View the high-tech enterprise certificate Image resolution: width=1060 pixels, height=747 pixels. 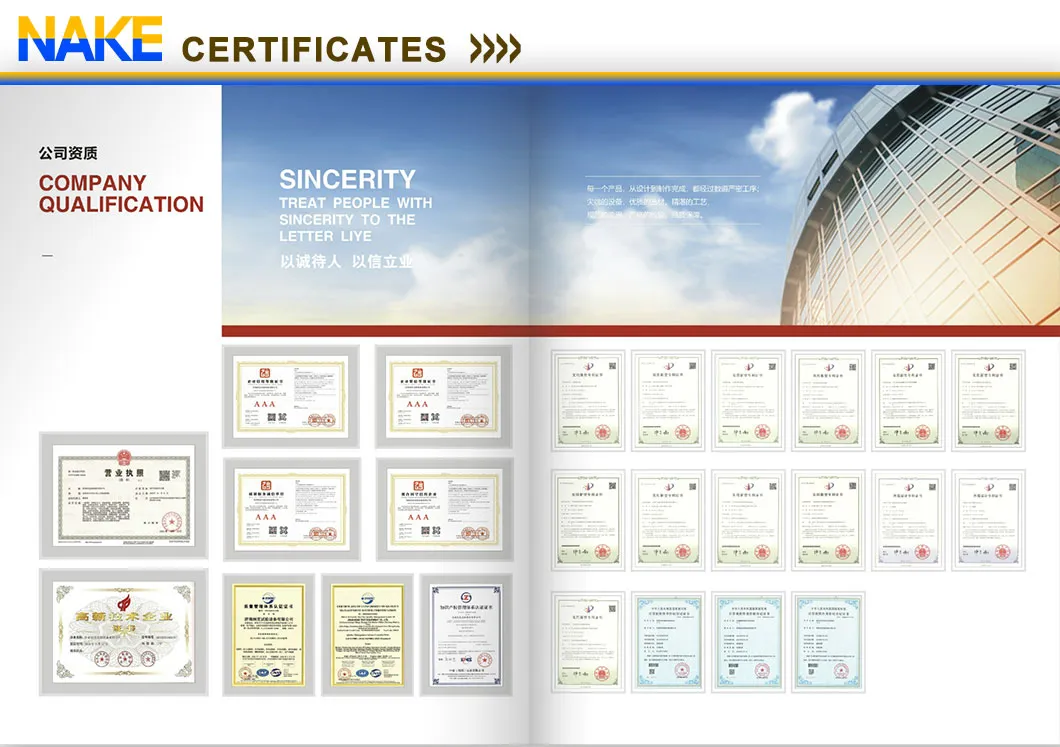123,633
